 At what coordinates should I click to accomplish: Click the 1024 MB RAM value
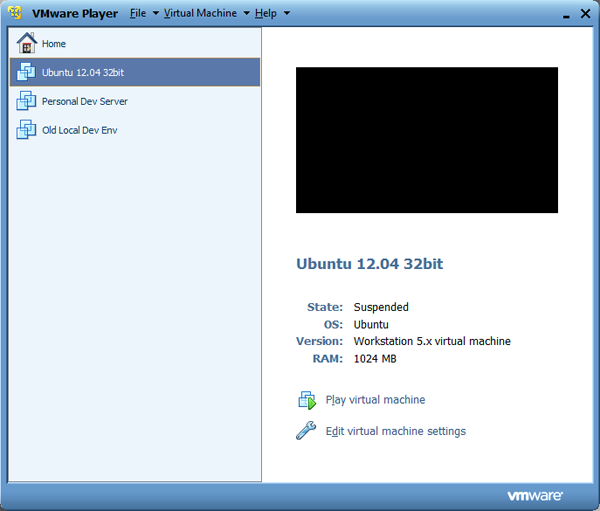pos(375,359)
